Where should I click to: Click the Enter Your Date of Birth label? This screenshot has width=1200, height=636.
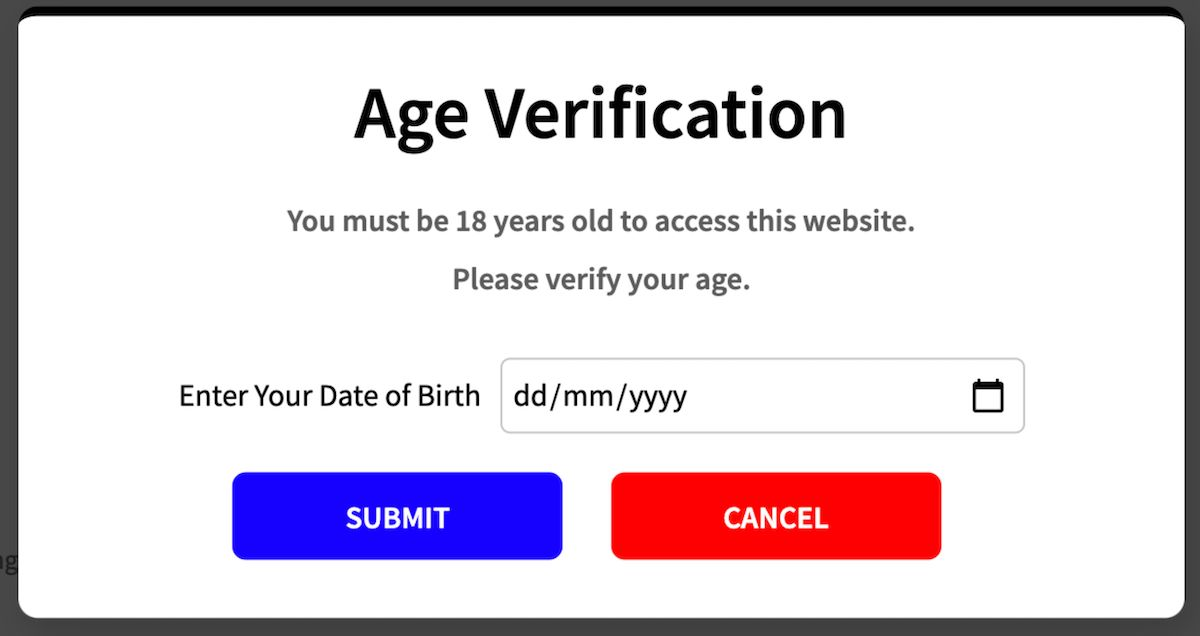click(x=329, y=396)
